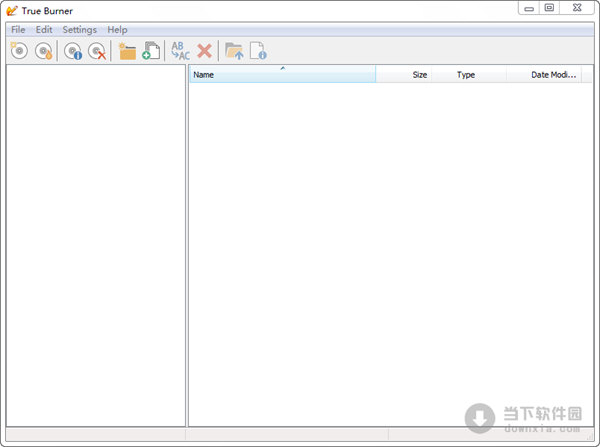The image size is (600, 447).
Task: Click the Erase disc icon
Action: pos(97,51)
